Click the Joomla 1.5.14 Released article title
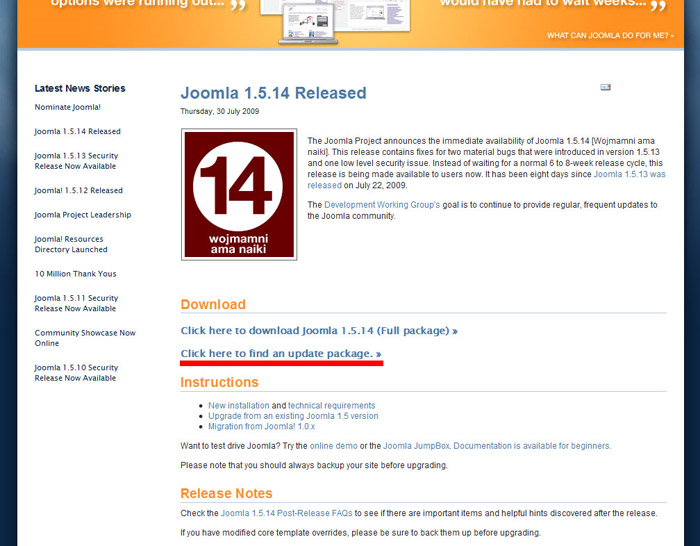Image resolution: width=700 pixels, height=546 pixels. pos(273,93)
